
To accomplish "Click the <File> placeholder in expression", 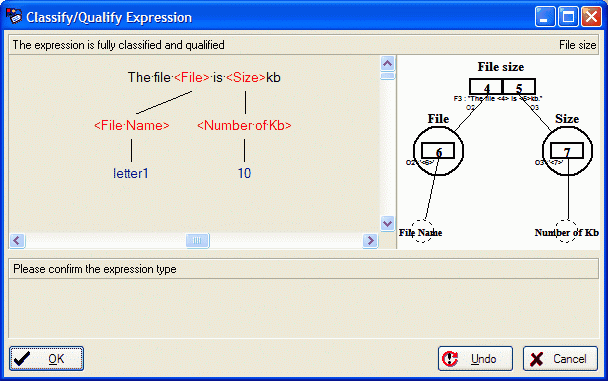I will click(192, 78).
